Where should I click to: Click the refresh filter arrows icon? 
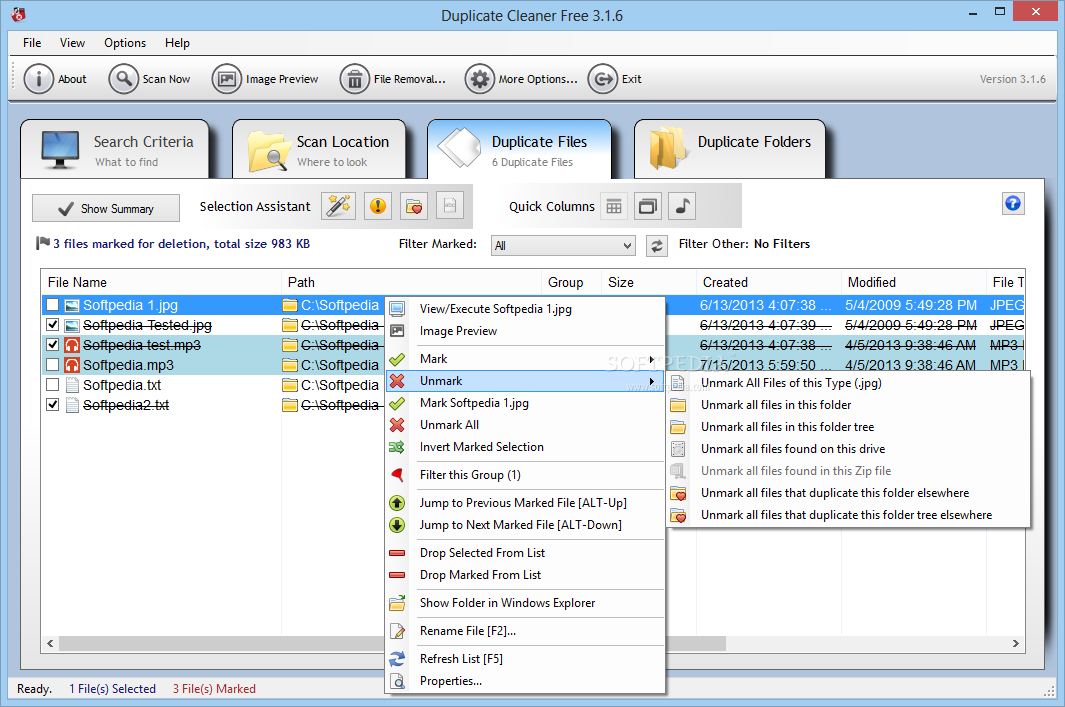point(656,245)
